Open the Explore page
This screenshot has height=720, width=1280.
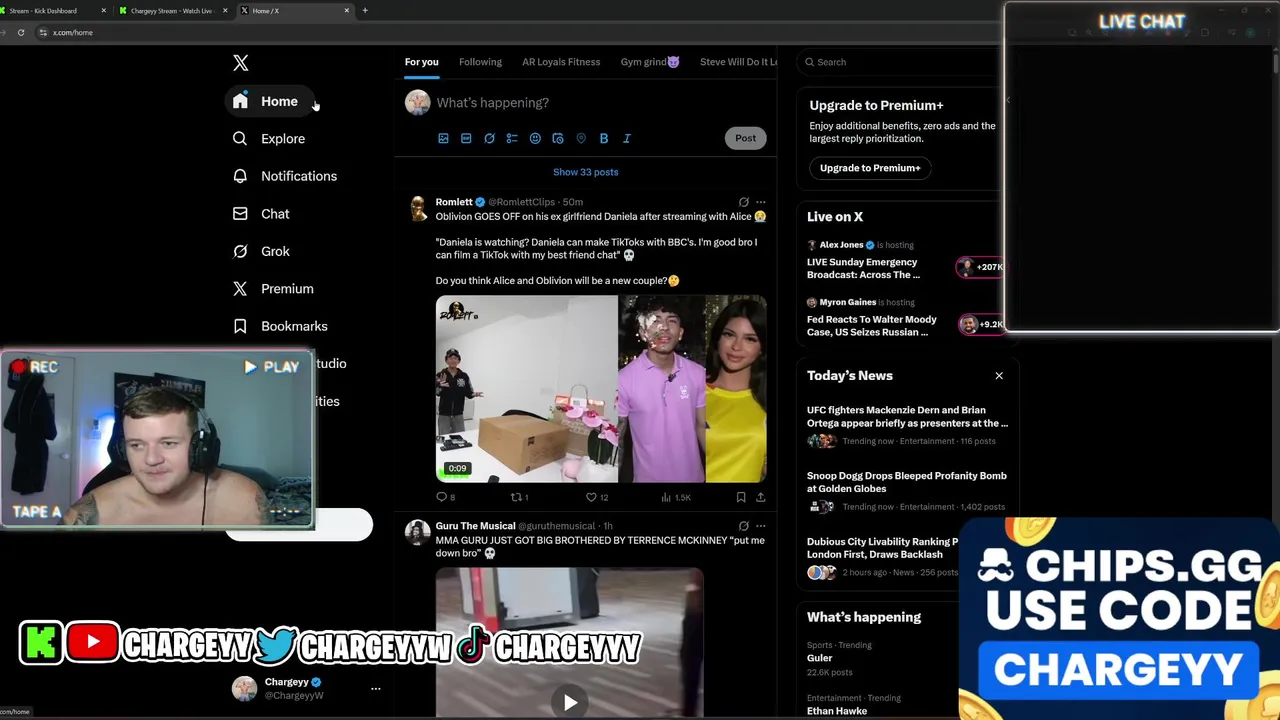[x=268, y=139]
